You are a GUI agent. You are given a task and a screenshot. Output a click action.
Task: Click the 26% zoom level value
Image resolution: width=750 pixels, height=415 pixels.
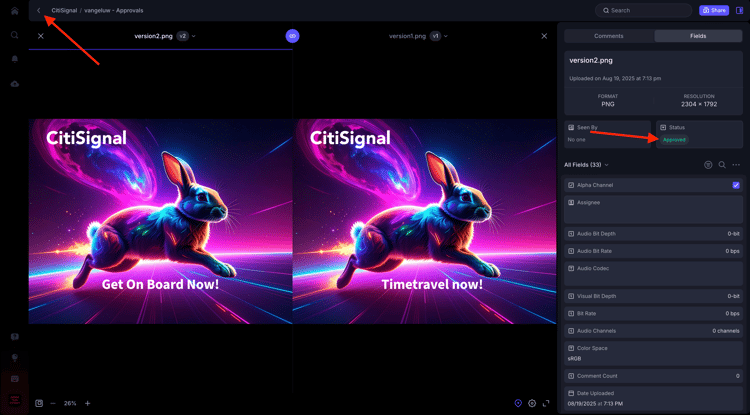[x=70, y=403]
